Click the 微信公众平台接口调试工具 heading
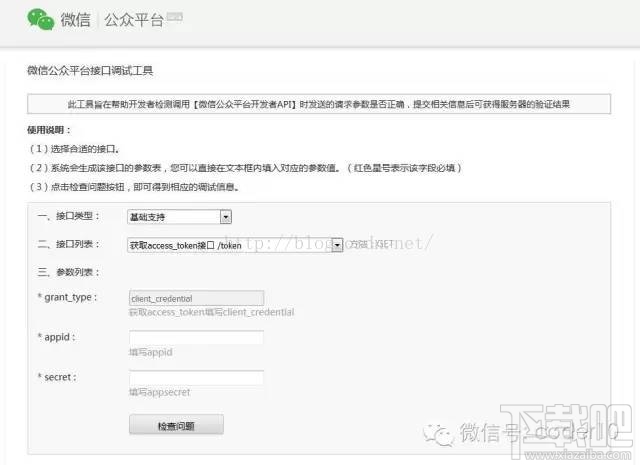 pyautogui.click(x=90, y=71)
